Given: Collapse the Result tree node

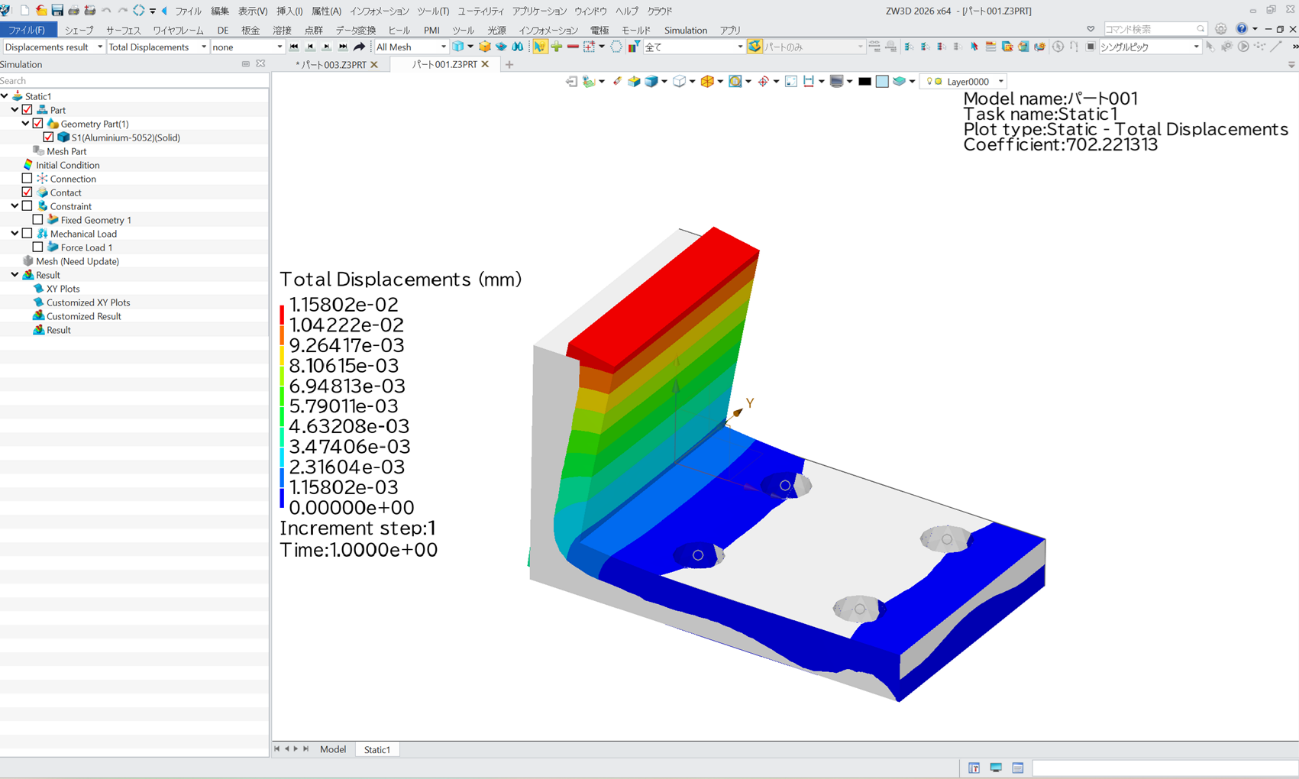Looking at the screenshot, I should pyautogui.click(x=15, y=275).
